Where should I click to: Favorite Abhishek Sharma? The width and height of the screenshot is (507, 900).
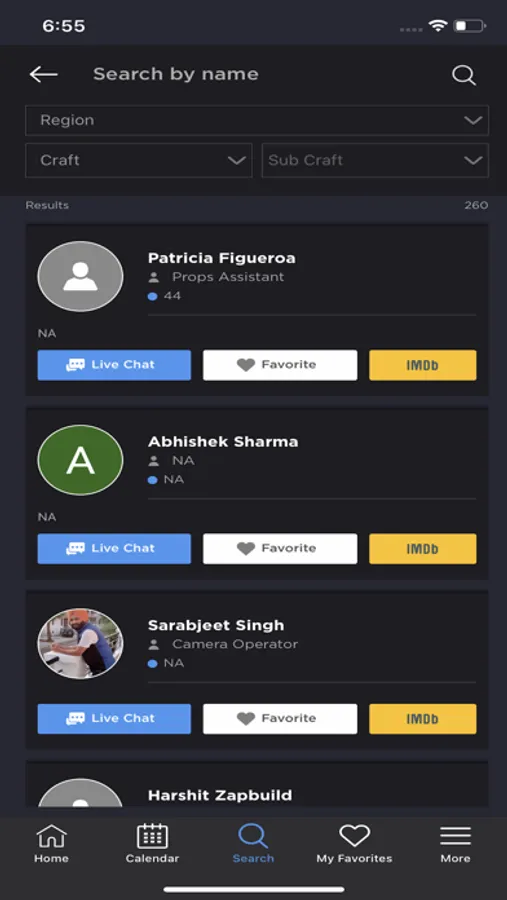(x=280, y=549)
